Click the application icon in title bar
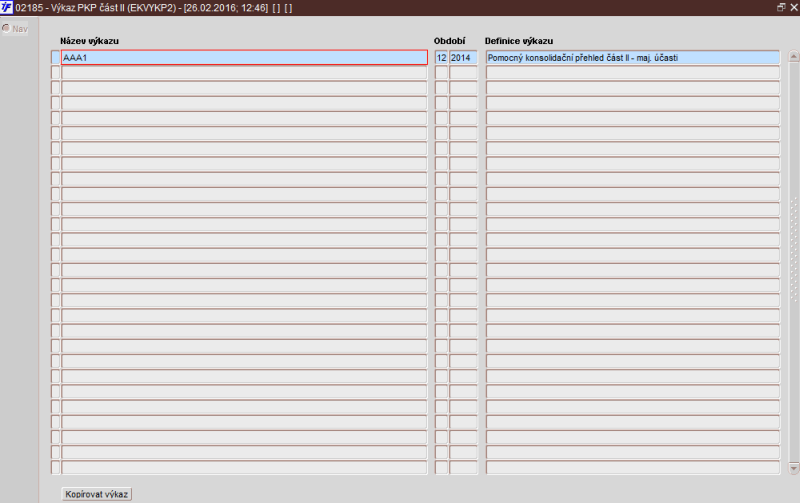Viewport: 800px width, 503px height. click(x=6, y=8)
